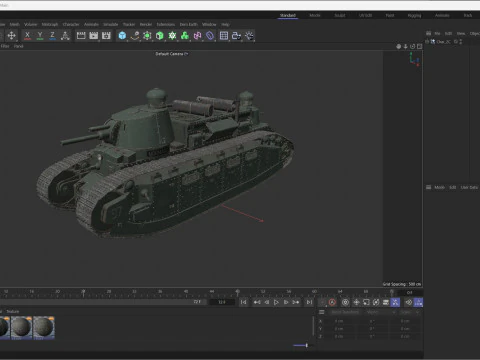Click the viewport axis orientation gizmo
Screen dimensions: 480x360
415,60
